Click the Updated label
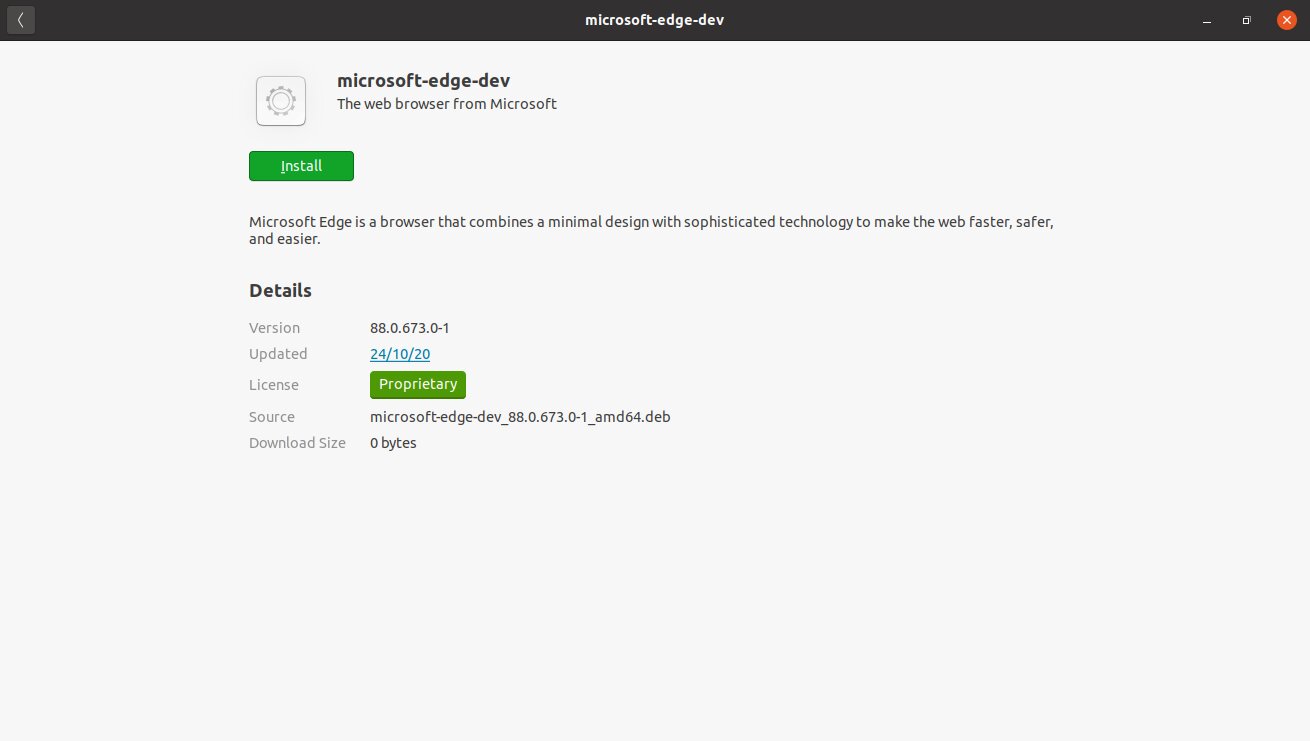Screen dimensions: 1310x741 point(278,354)
